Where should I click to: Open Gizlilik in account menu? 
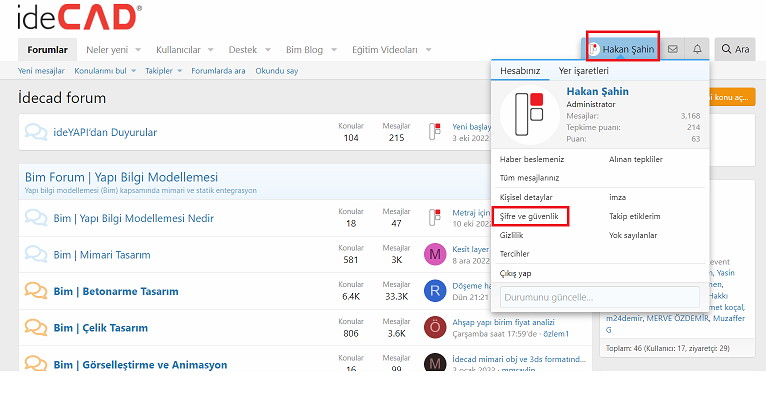pyautogui.click(x=511, y=235)
